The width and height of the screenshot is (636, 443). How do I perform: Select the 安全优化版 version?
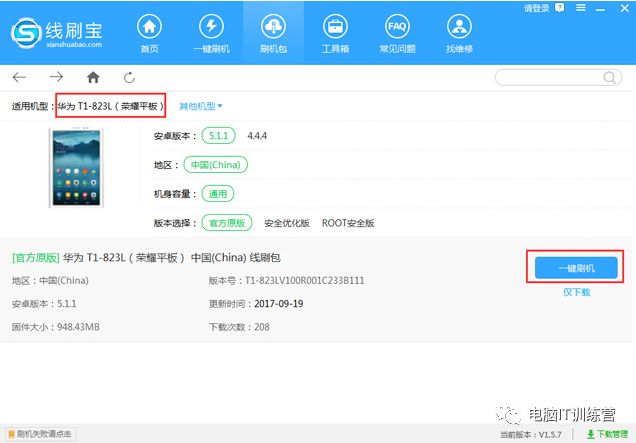(287, 223)
